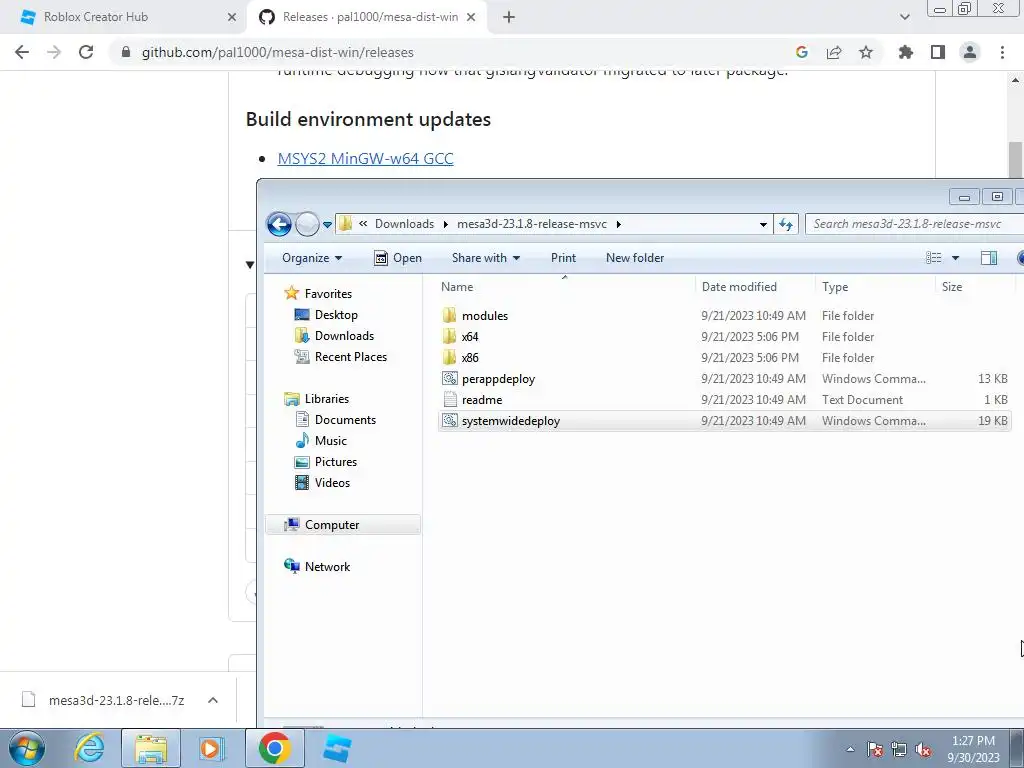The height and width of the screenshot is (768, 1024).
Task: Sort by Name column header
Action: click(x=565, y=287)
